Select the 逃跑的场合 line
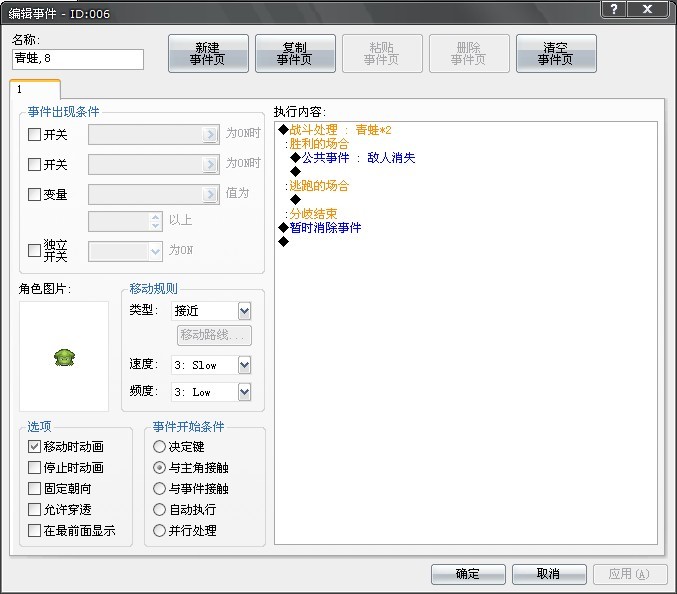This screenshot has width=677, height=594. [x=319, y=186]
